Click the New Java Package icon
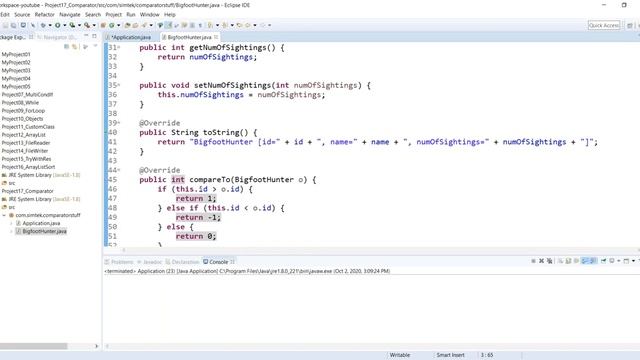 point(103,25)
